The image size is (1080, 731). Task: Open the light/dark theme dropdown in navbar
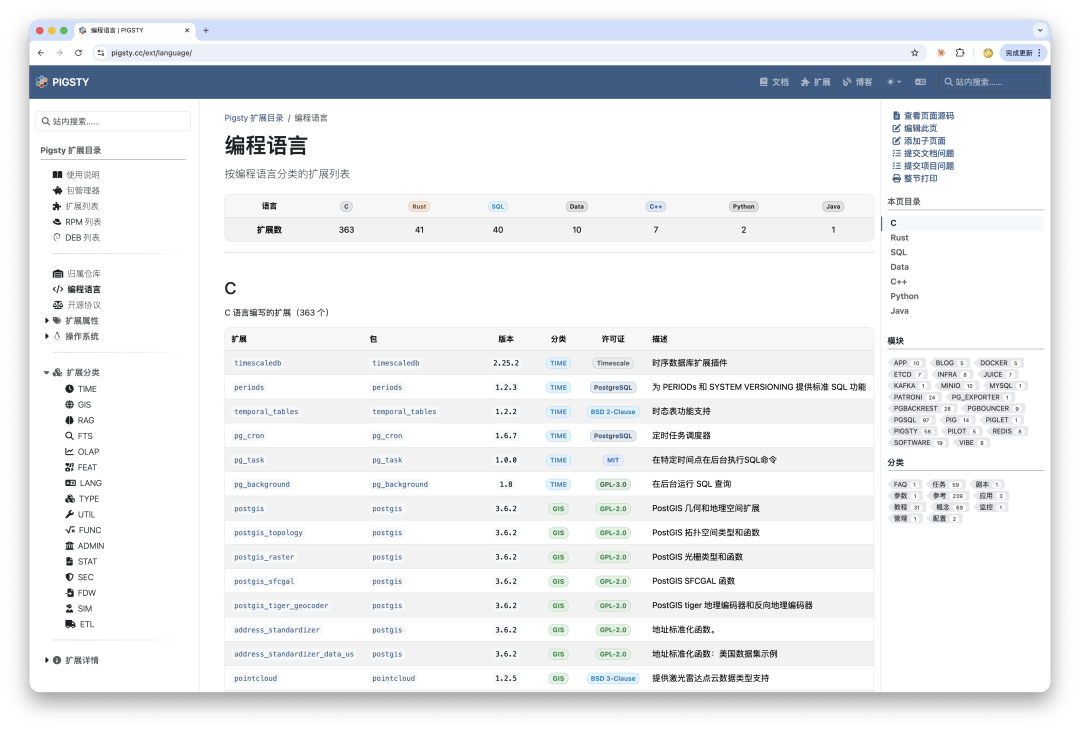(x=893, y=82)
